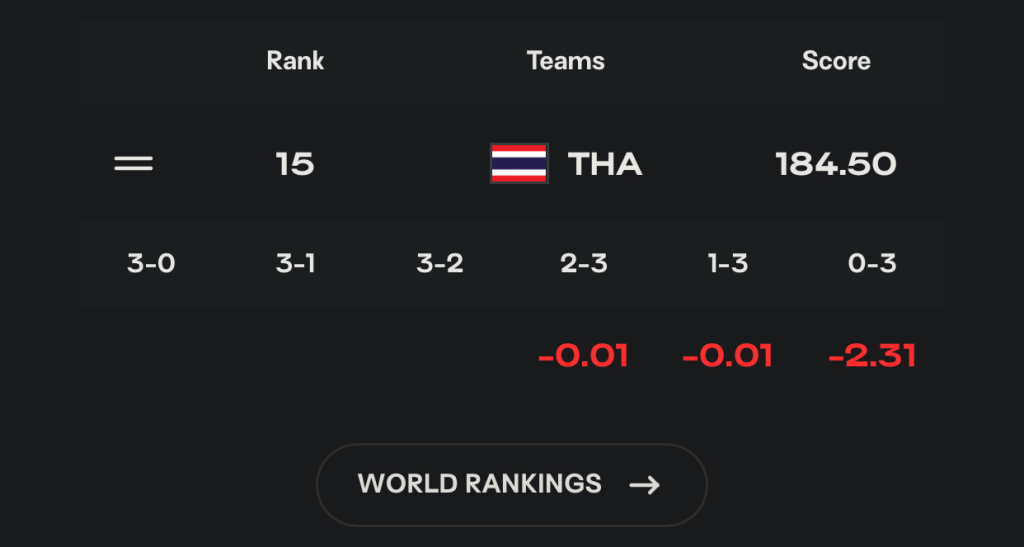1024x547 pixels.
Task: Select the 3-1 result column
Action: tap(295, 264)
